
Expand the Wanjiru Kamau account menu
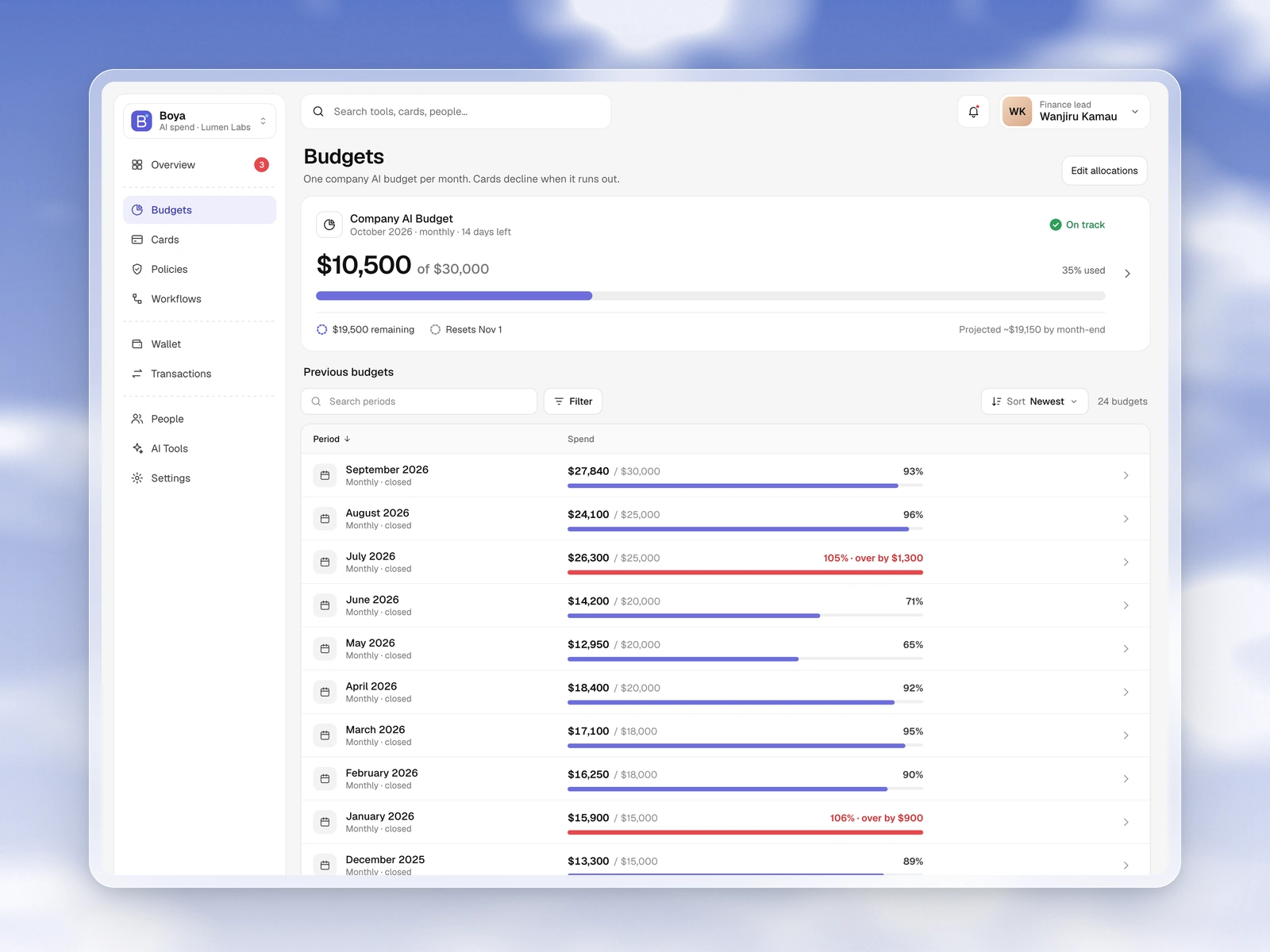(x=1075, y=112)
